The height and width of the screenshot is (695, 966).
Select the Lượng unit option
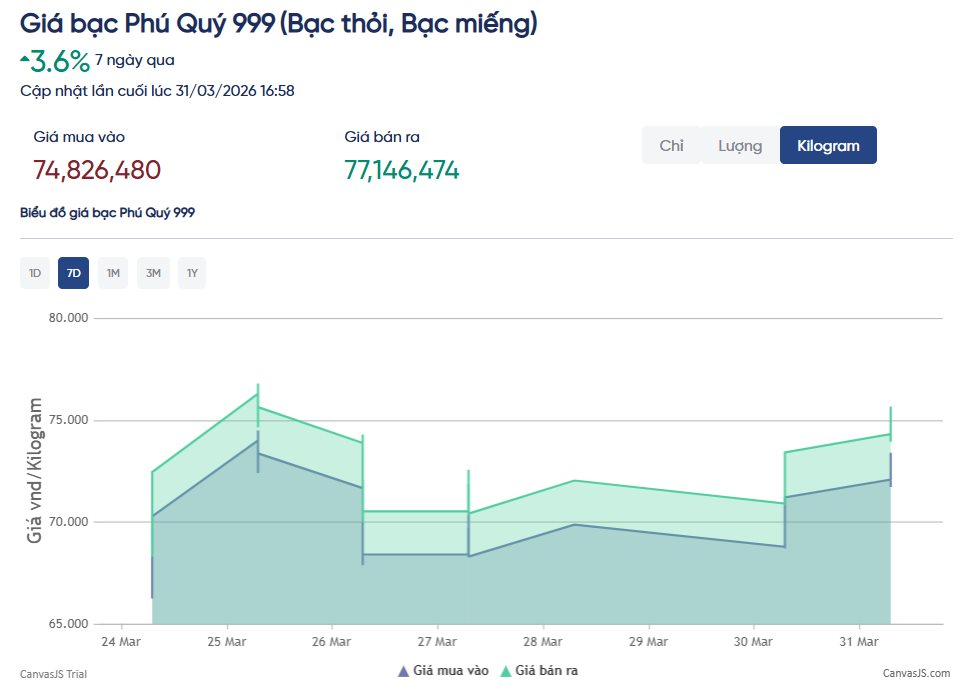click(x=739, y=146)
